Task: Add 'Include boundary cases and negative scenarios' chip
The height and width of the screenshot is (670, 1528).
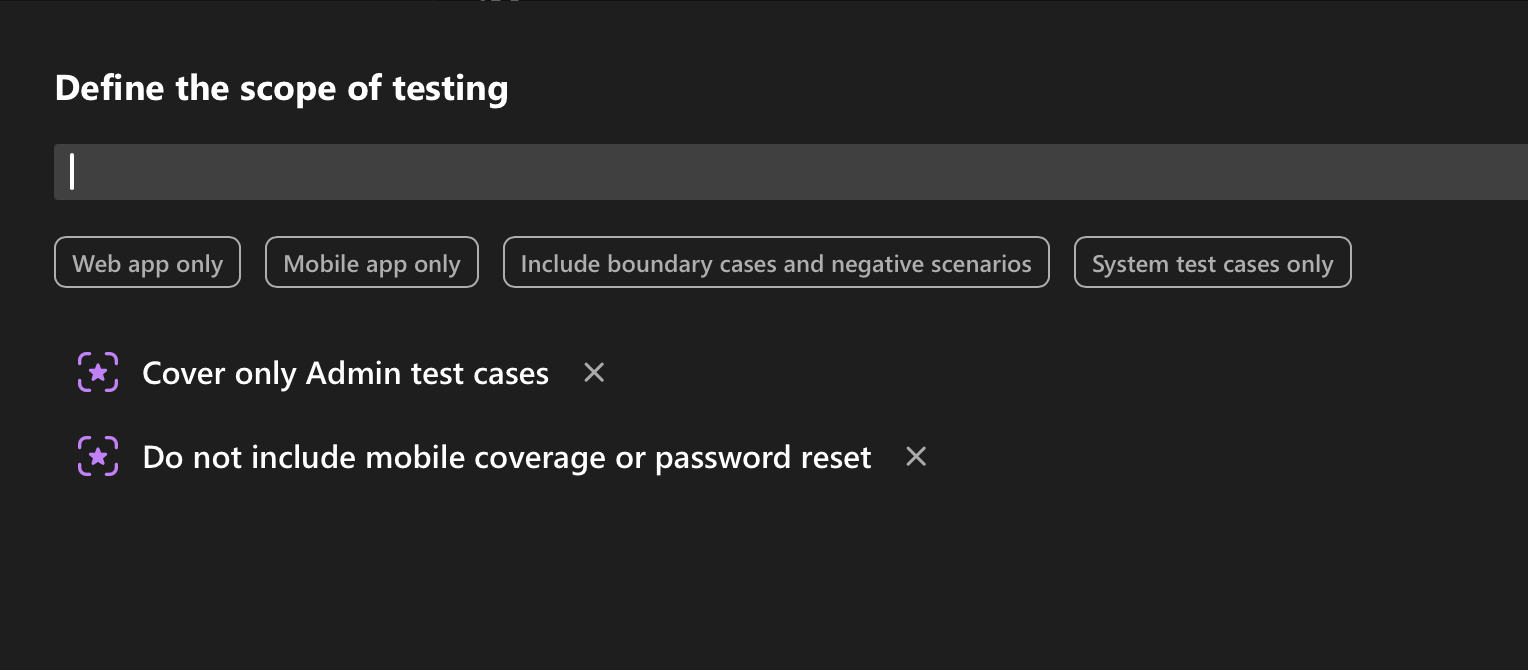Action: click(x=776, y=263)
